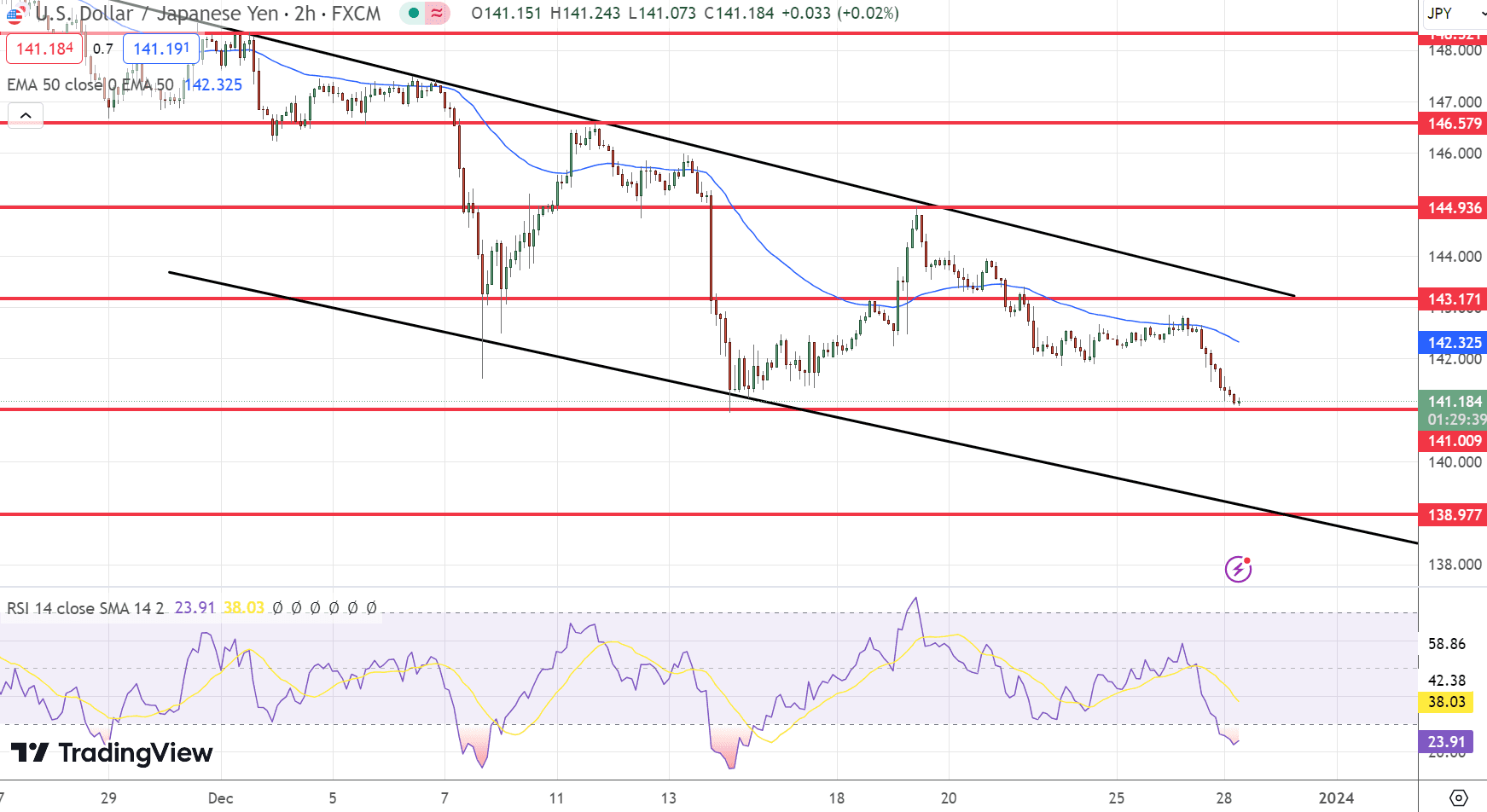
Task: Click the blue 142.325 EMA price label
Action: (x=1455, y=343)
